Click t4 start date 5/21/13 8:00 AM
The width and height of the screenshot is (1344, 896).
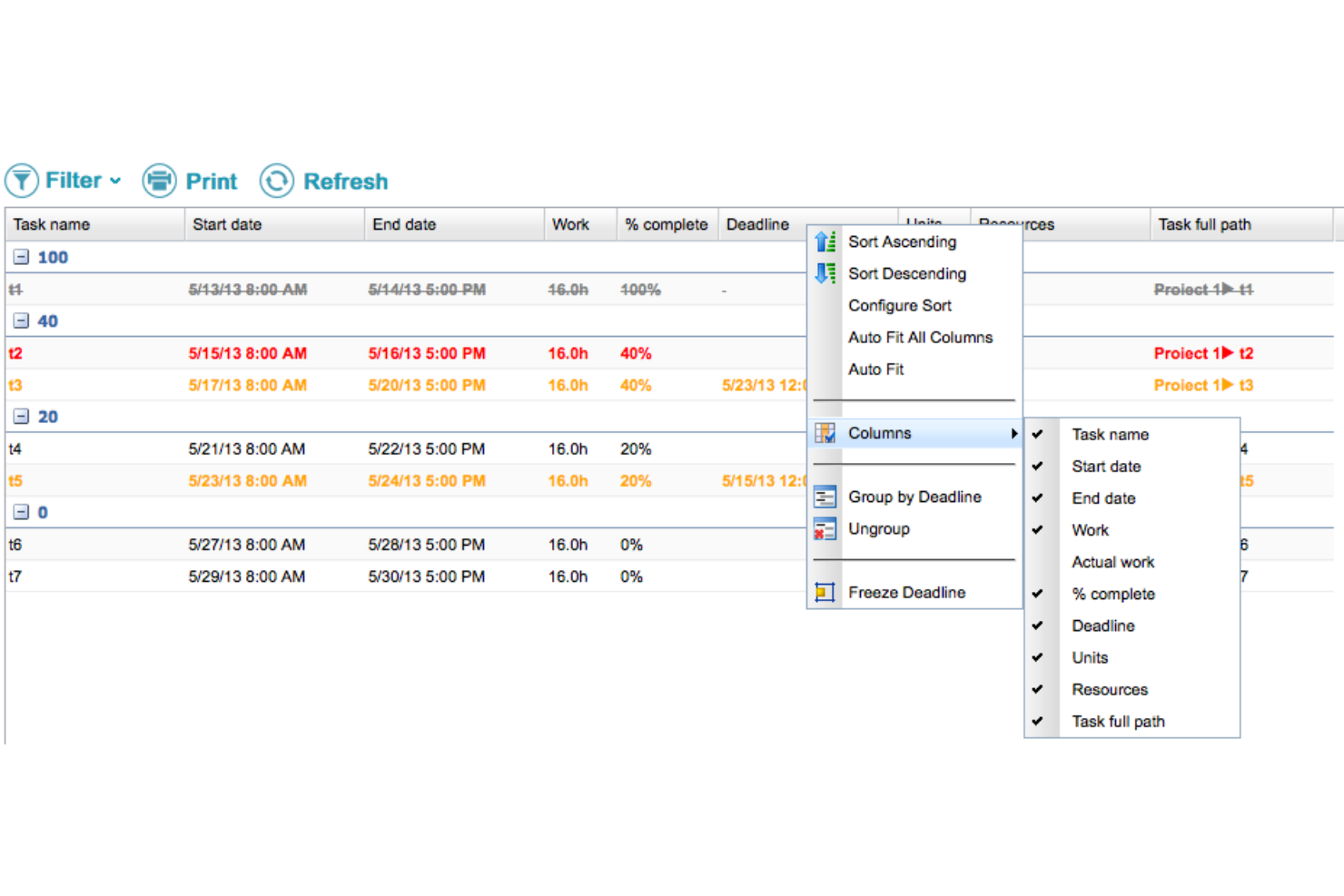pyautogui.click(x=247, y=448)
